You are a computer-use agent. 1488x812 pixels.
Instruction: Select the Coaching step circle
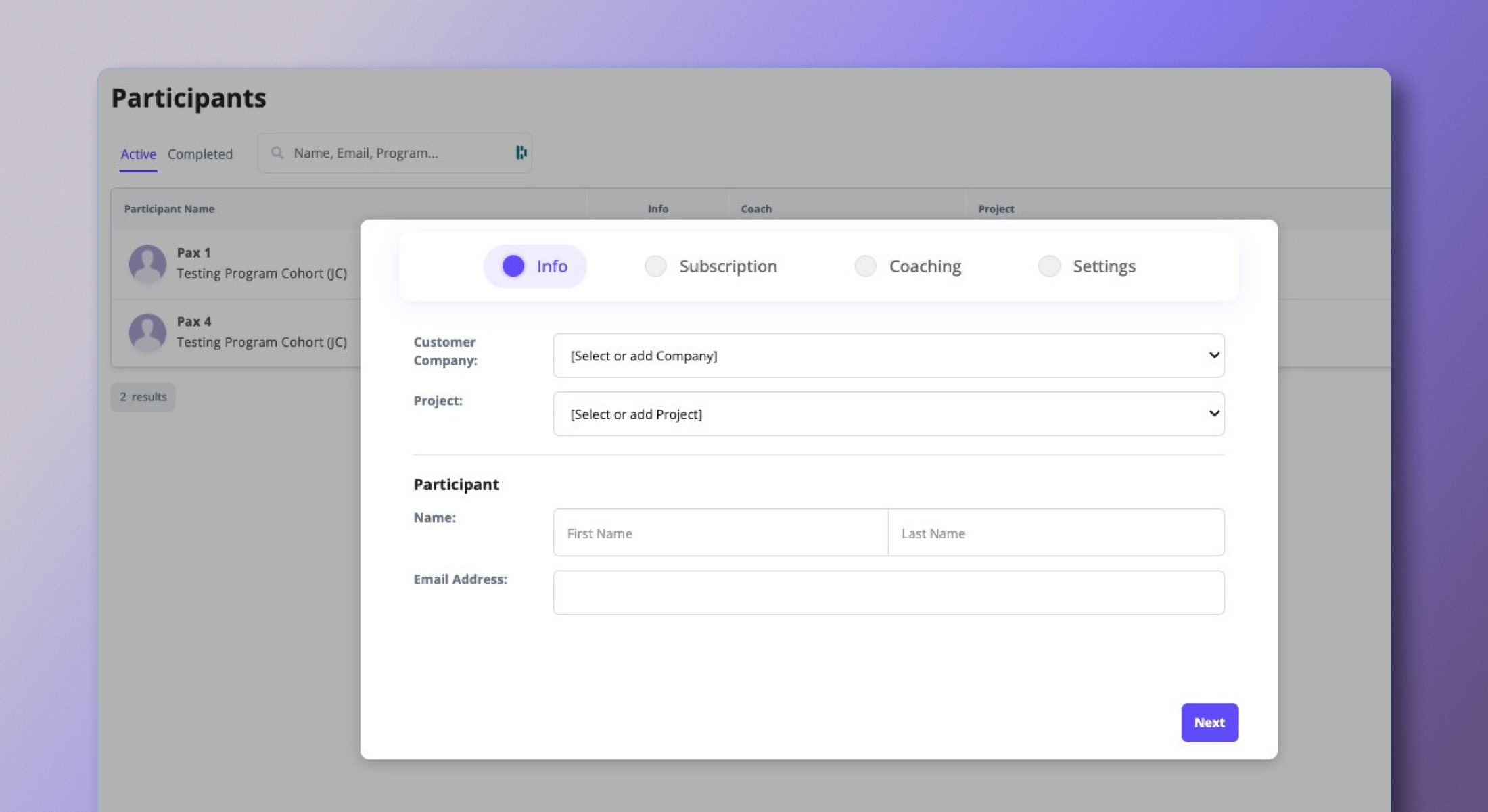click(865, 266)
